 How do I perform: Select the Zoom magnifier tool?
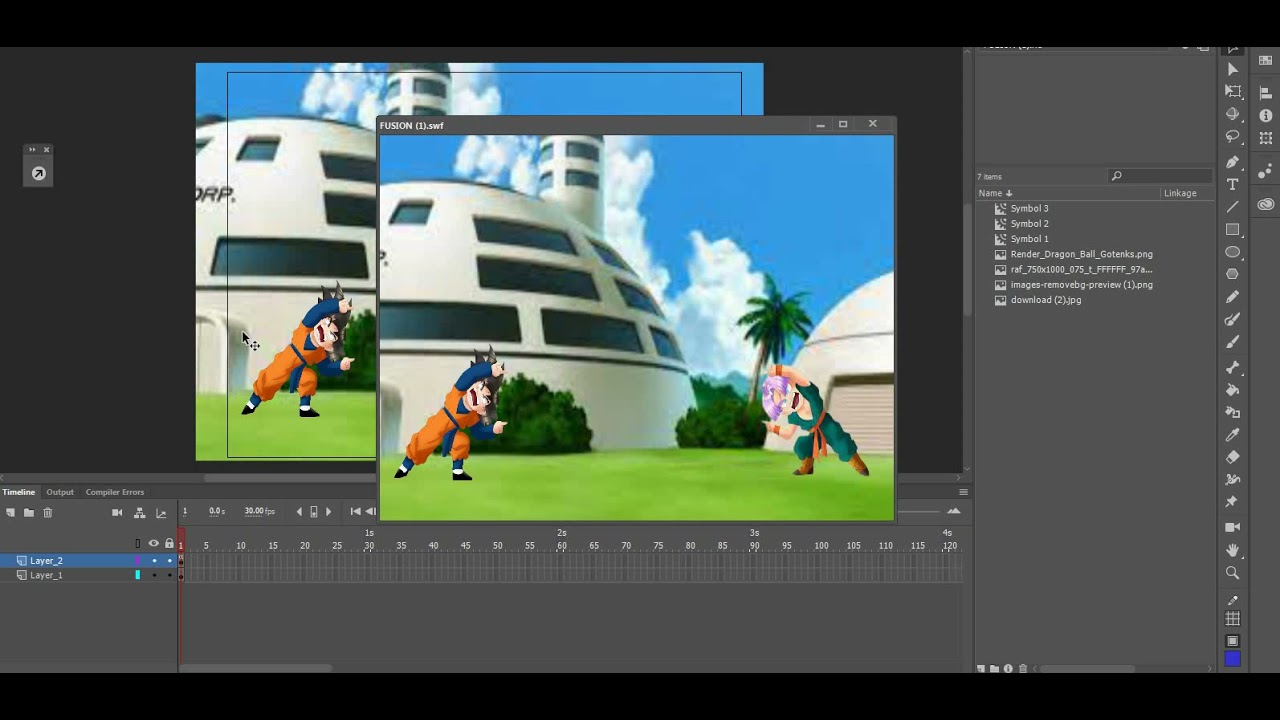tap(1233, 573)
